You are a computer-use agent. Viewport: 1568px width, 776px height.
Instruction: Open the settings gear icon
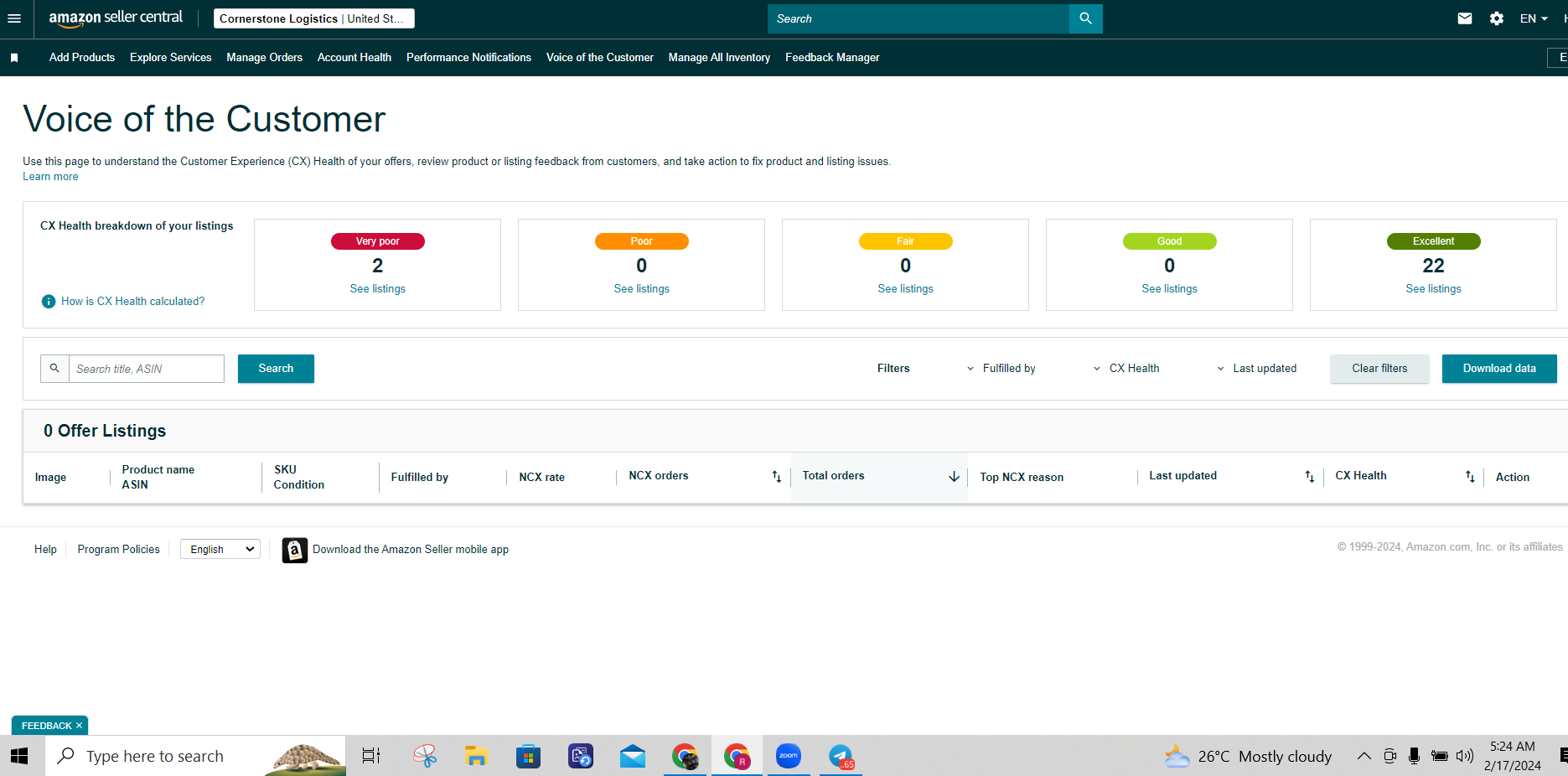tap(1496, 18)
